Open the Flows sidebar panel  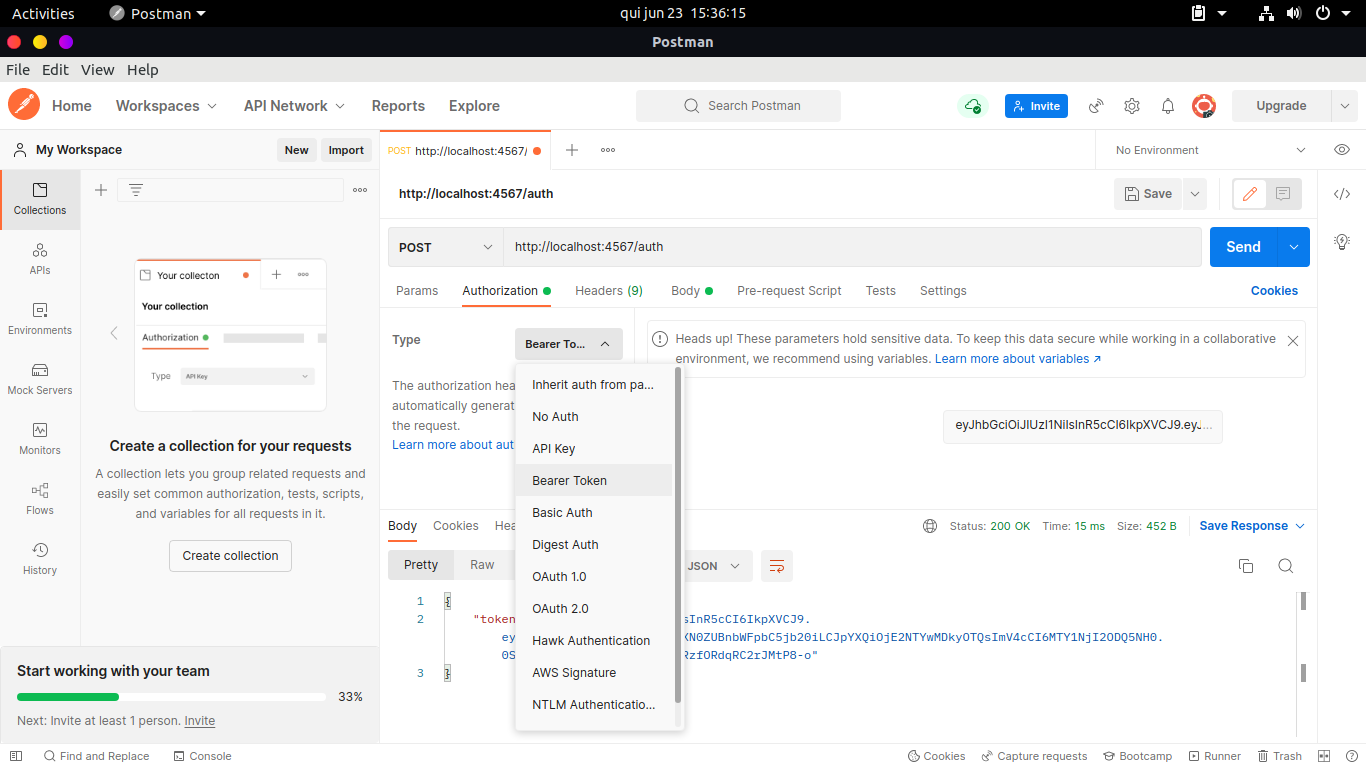(40, 499)
